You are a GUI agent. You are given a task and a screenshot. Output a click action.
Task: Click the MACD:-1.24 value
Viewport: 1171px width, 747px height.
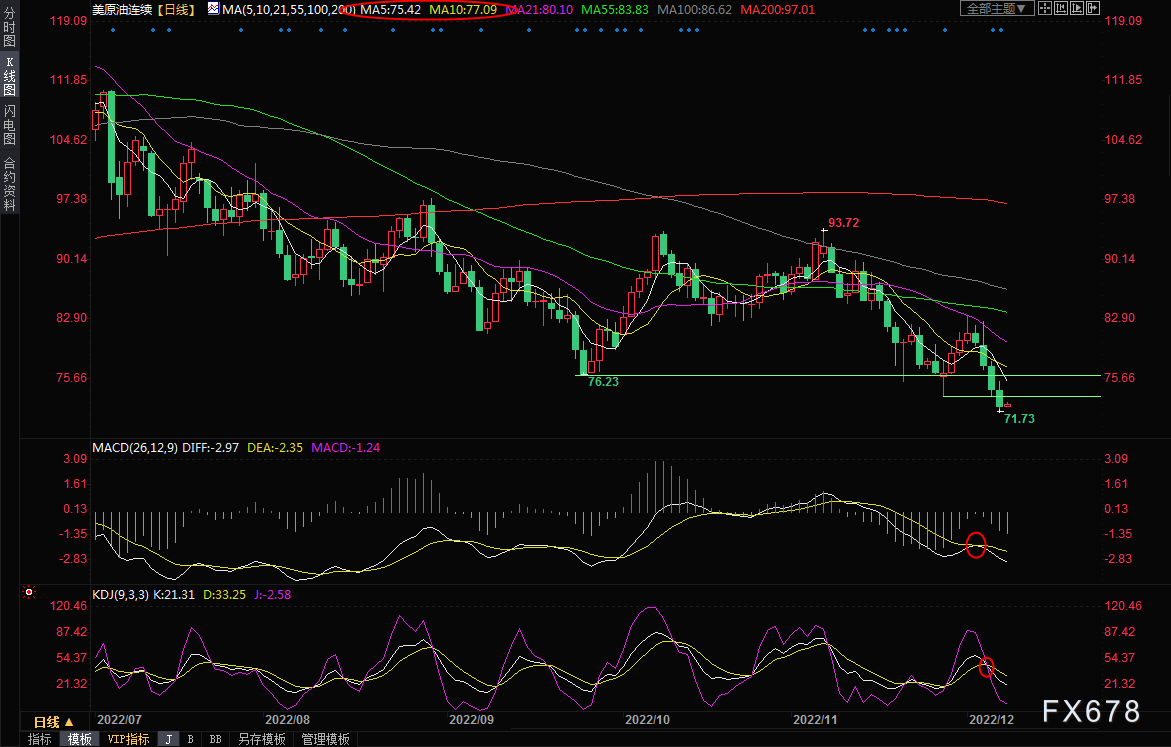tap(345, 447)
